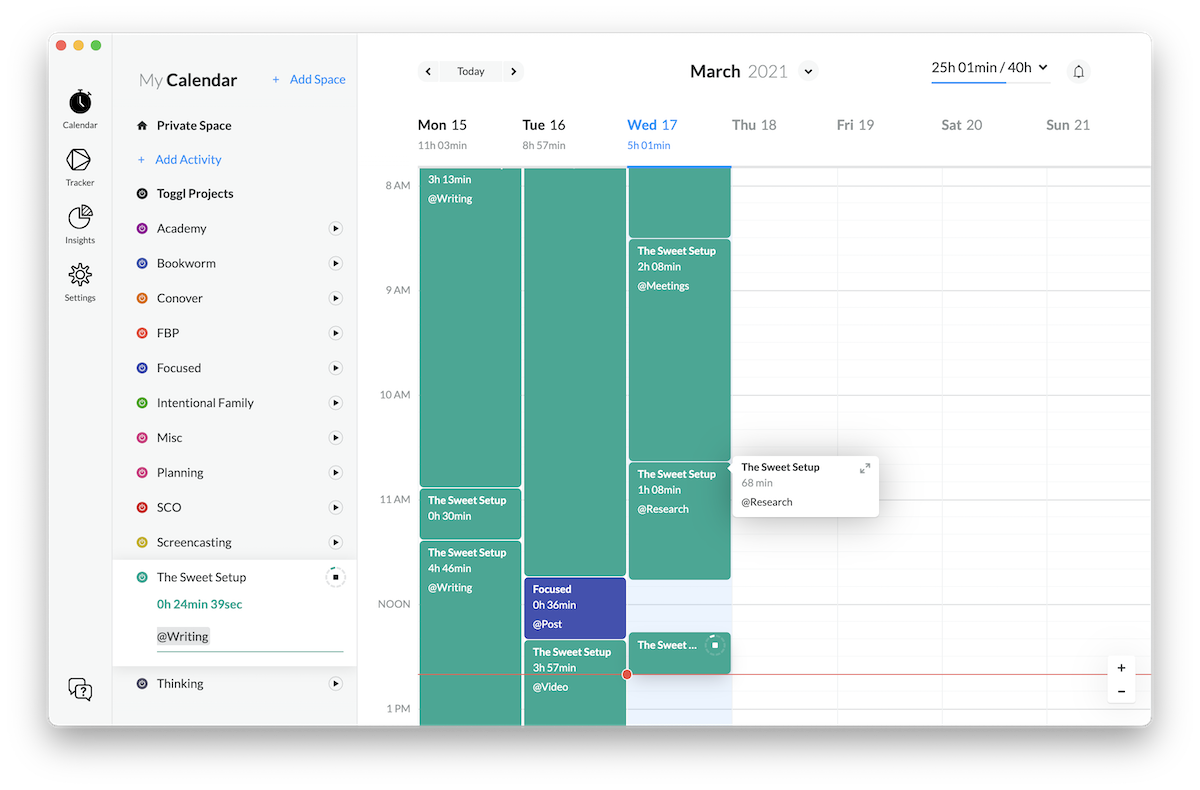Screen dimensions: 1200x790
Task: Click the 68 min text in popup
Action: click(757, 483)
